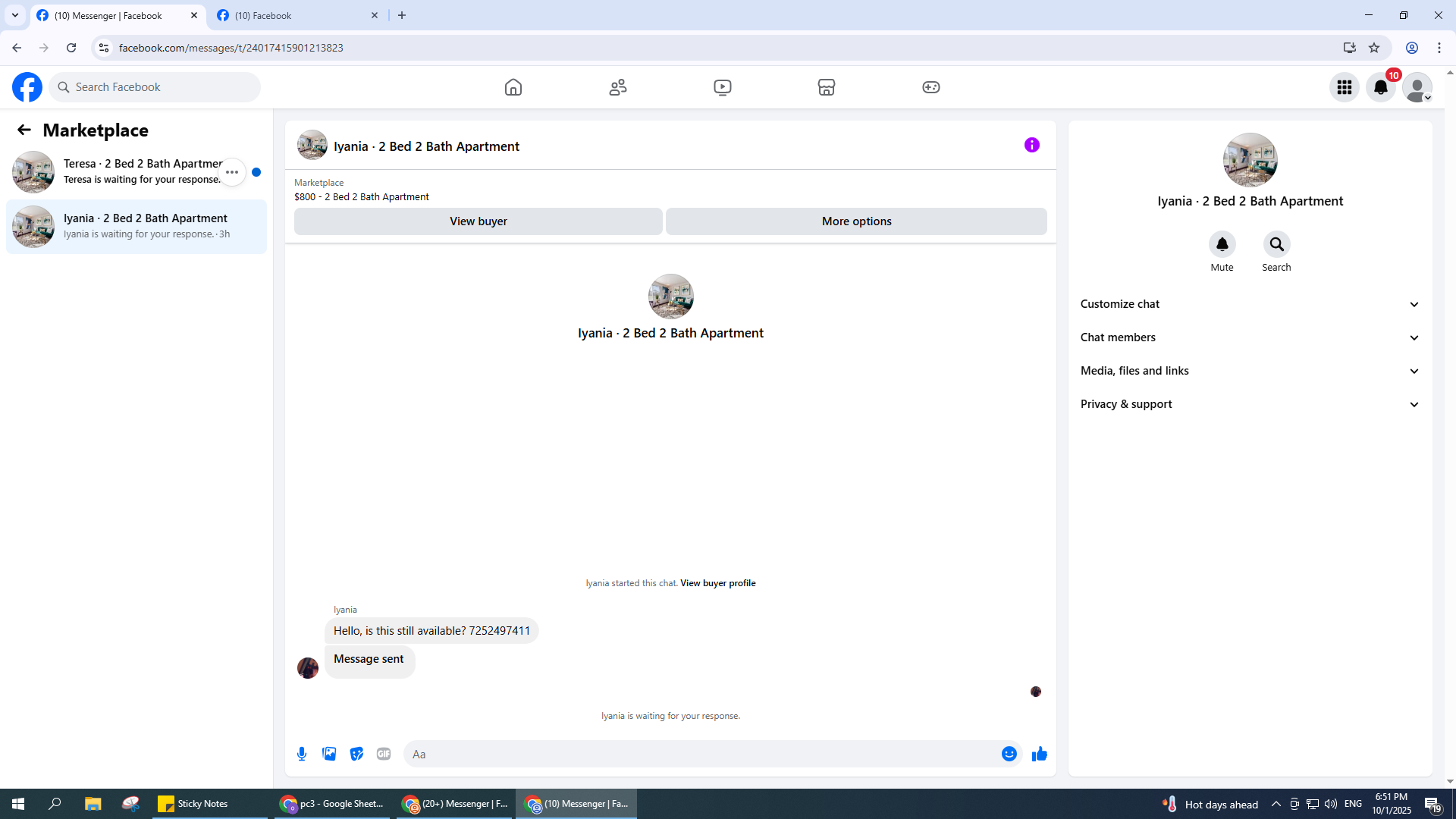
Task: Close the (10) Facebook tab
Action: click(x=375, y=15)
